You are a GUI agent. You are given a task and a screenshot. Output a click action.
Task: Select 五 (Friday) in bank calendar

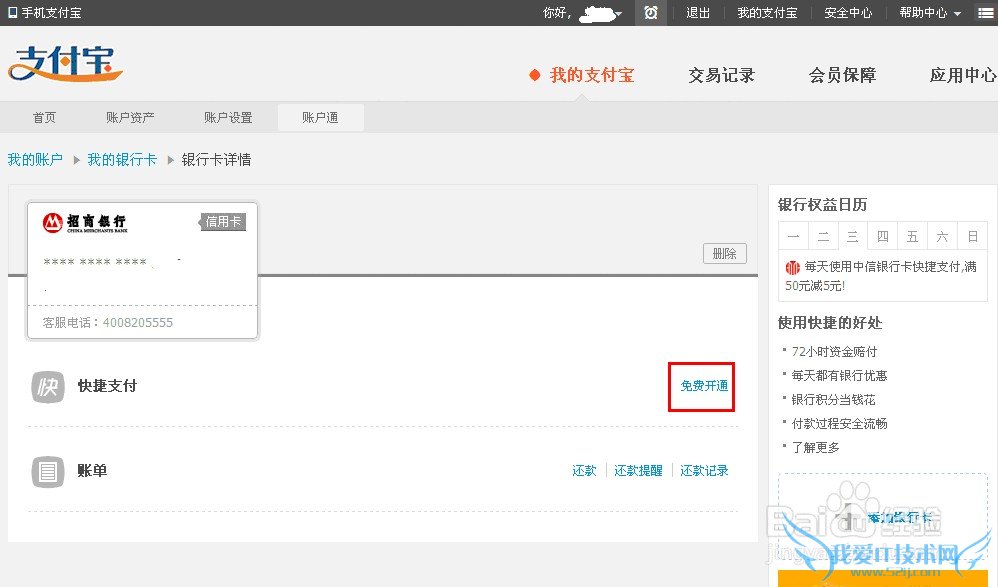[913, 237]
